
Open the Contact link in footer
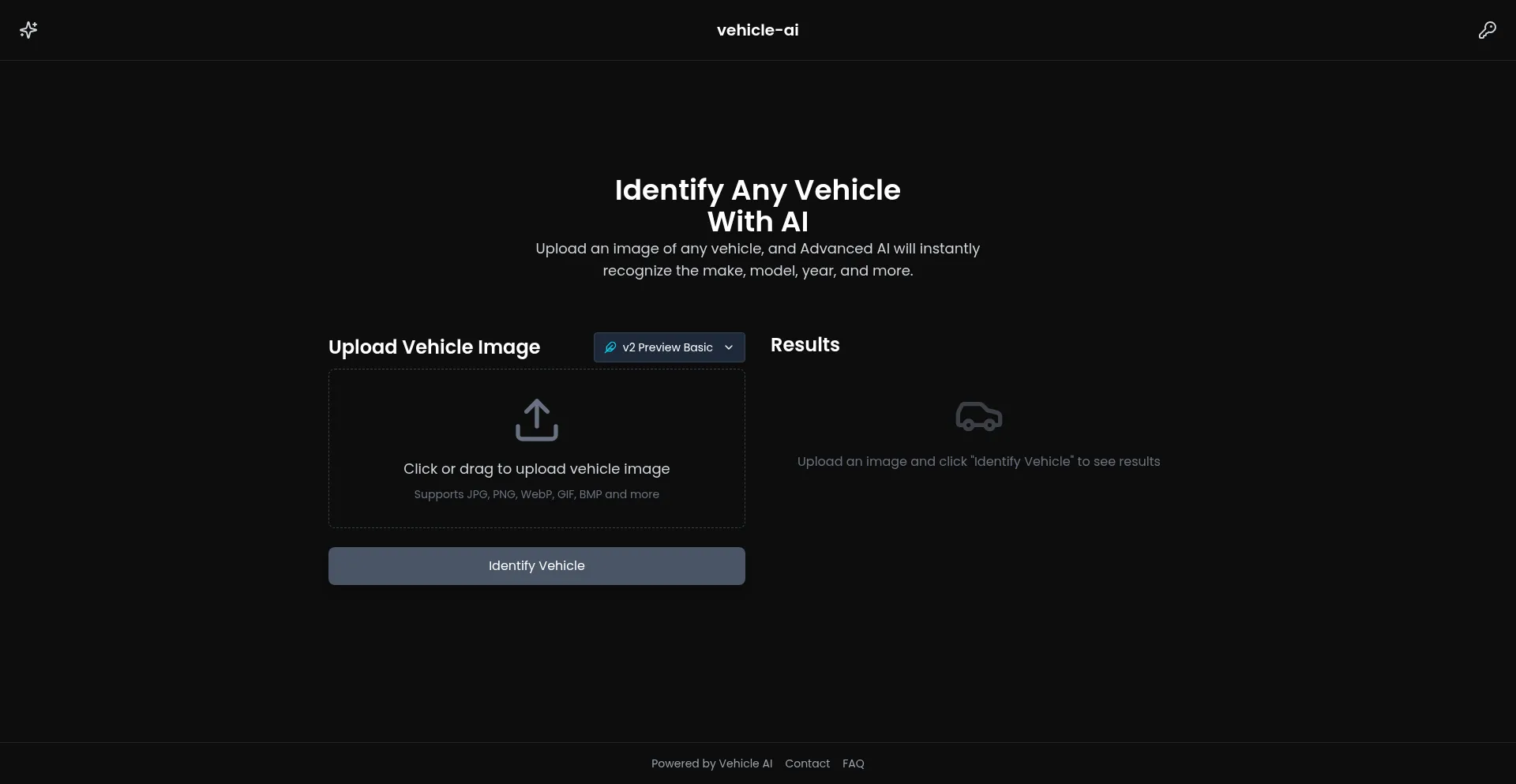[x=807, y=763]
